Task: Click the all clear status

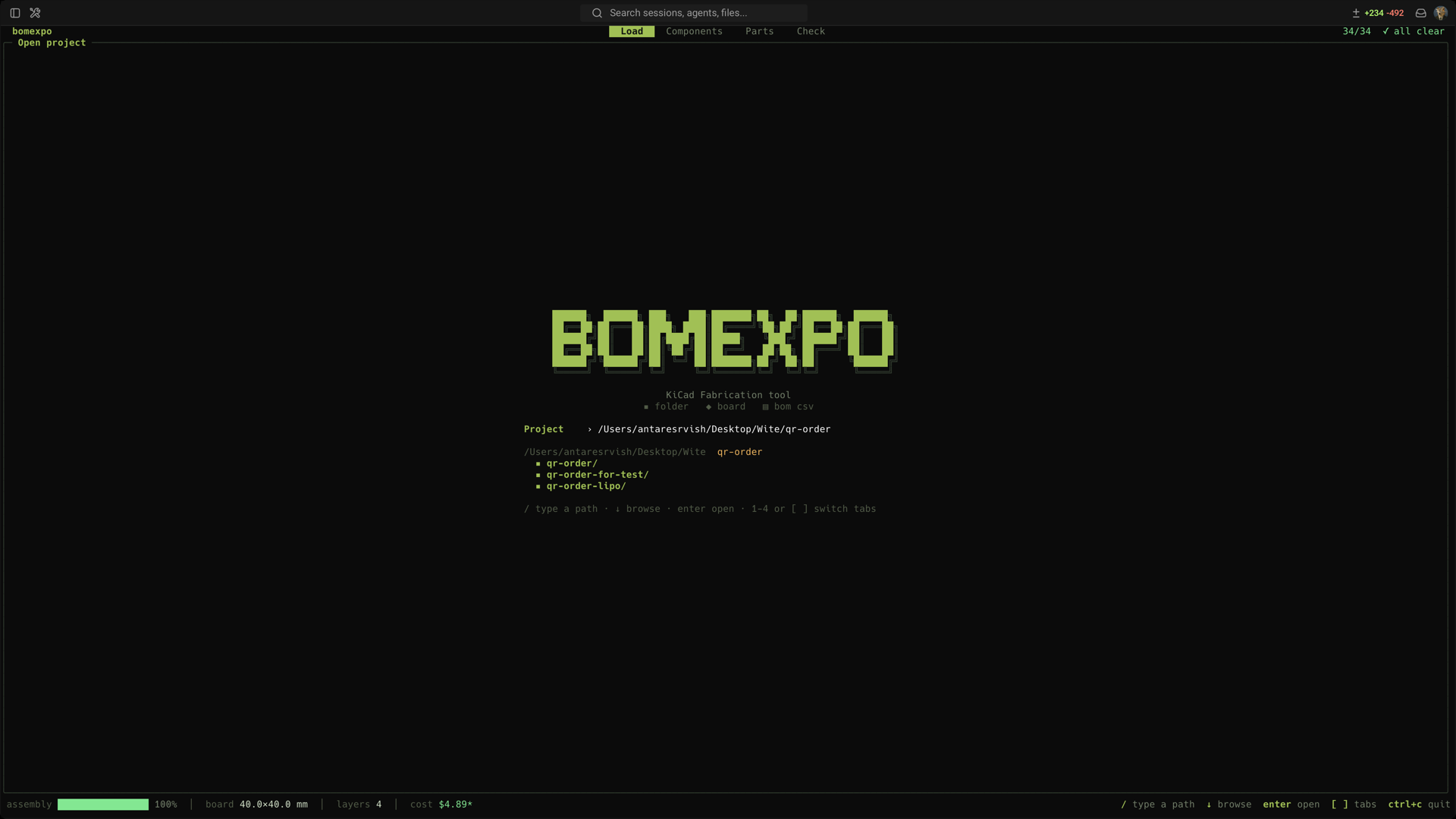Action: tap(1414, 31)
